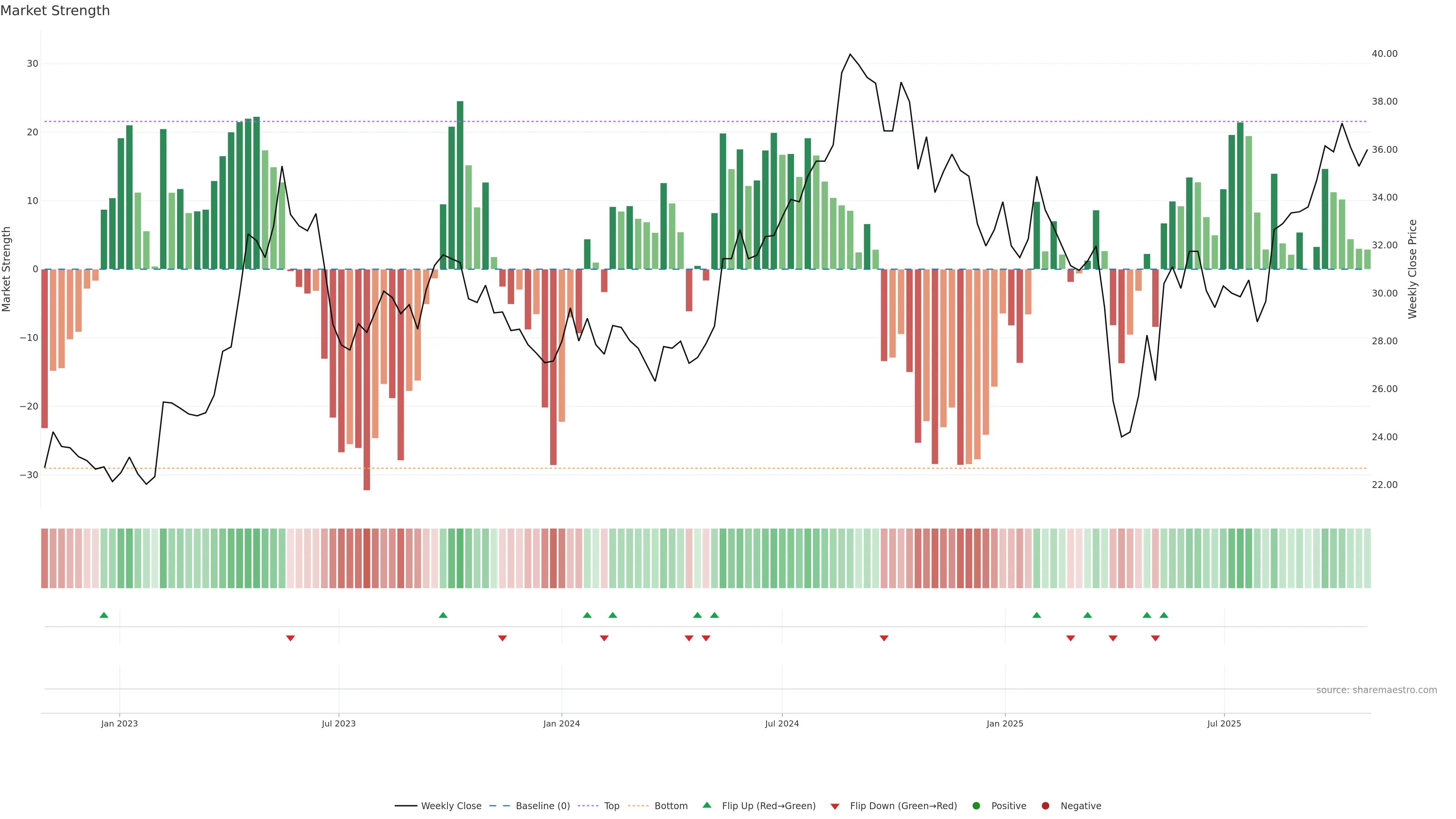Click the Market Strength chart title
The height and width of the screenshot is (819, 1456).
click(x=55, y=11)
